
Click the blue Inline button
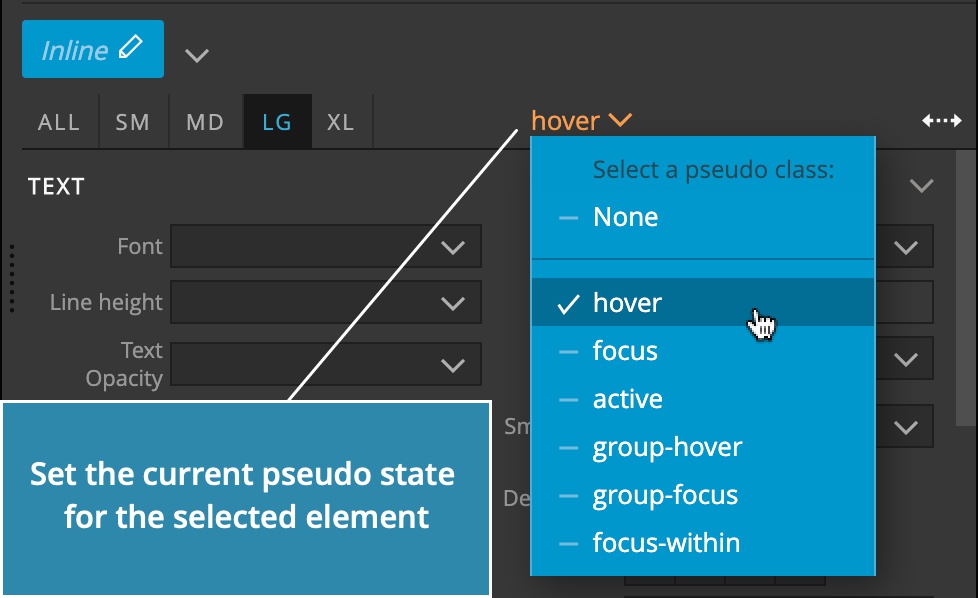[x=93, y=49]
